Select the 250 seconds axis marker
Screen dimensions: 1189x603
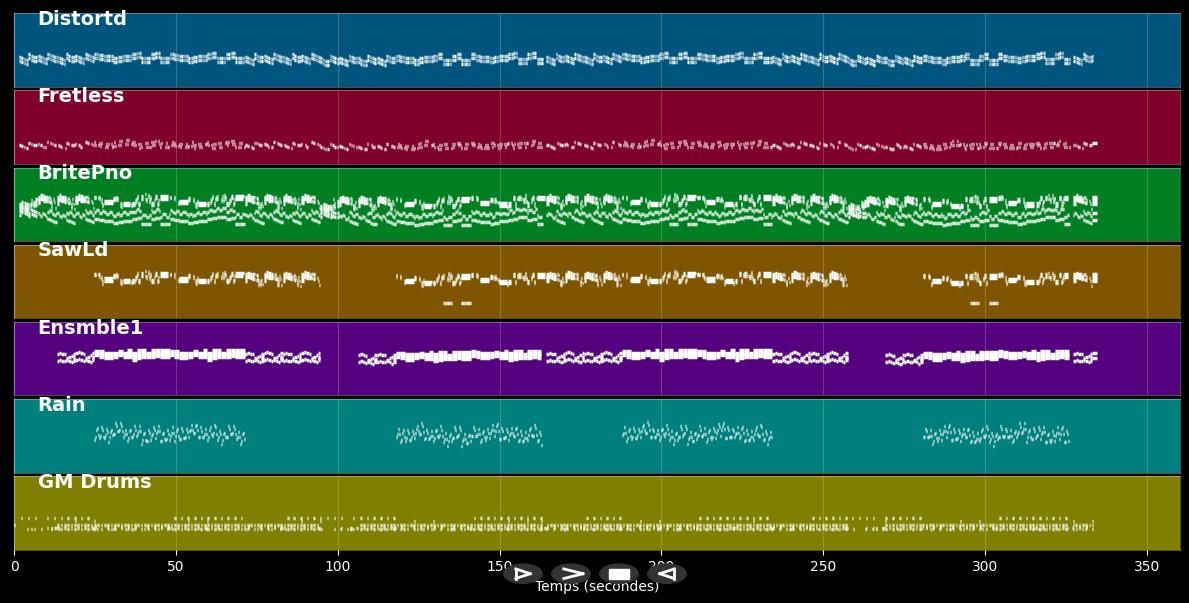tap(823, 567)
